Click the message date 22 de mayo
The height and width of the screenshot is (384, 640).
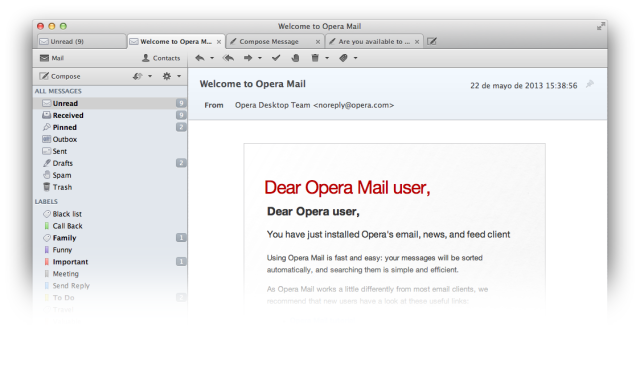point(524,86)
